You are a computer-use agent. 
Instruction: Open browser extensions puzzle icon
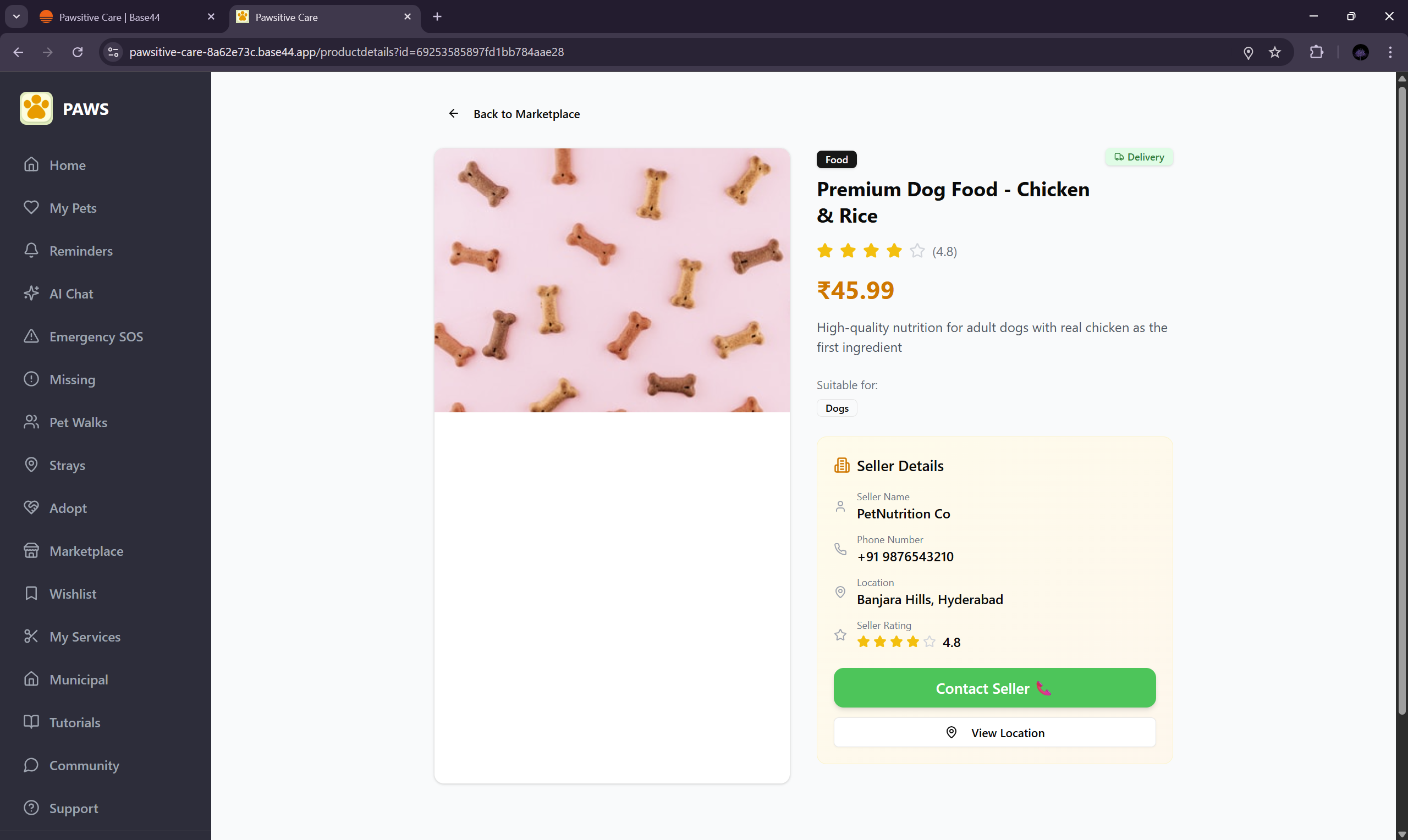[1316, 52]
